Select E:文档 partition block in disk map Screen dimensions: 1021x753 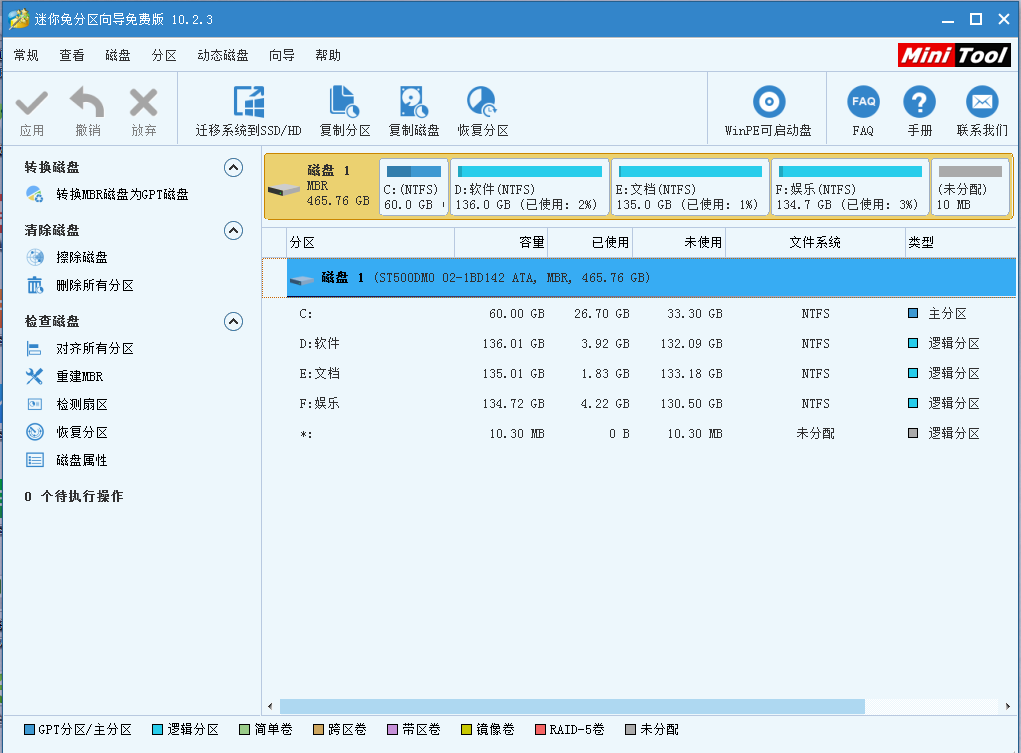pyautogui.click(x=690, y=187)
